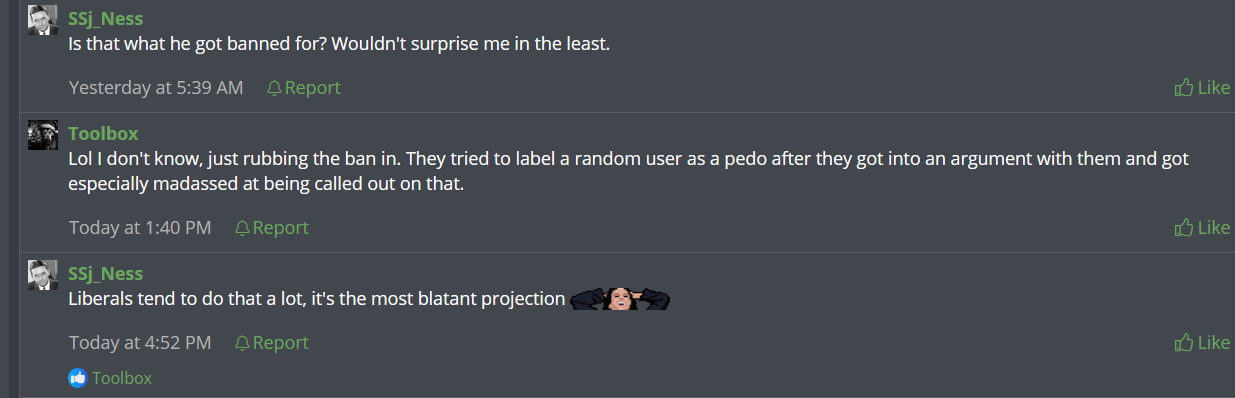
Task: Open SSj_Ness username on last comment
Action: point(106,274)
